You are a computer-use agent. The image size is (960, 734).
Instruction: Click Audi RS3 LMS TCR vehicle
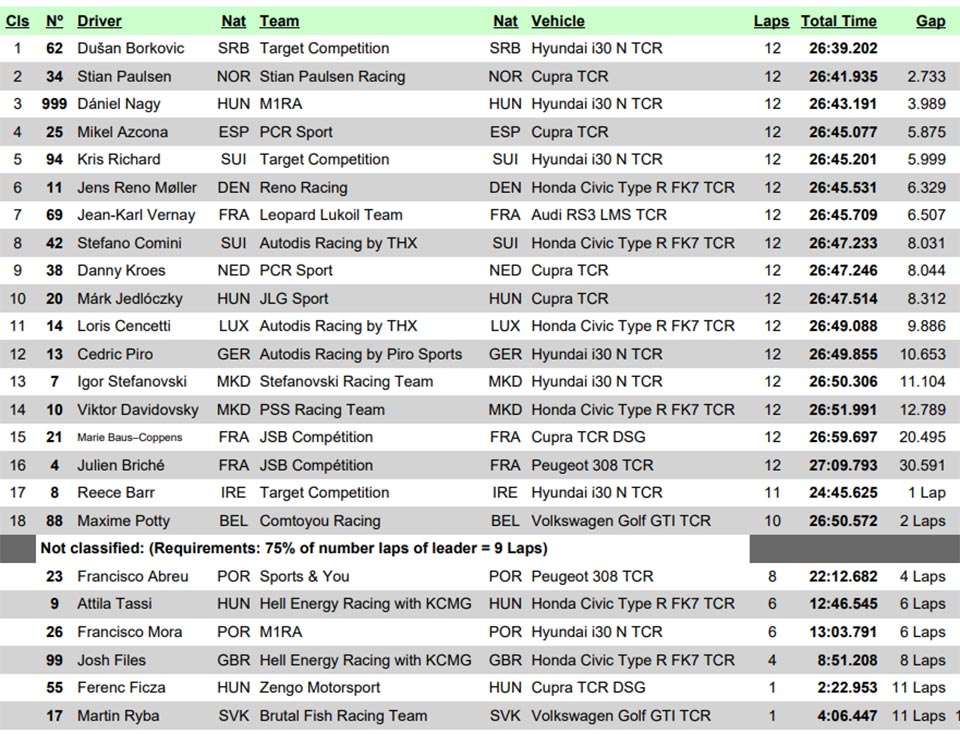click(x=599, y=215)
